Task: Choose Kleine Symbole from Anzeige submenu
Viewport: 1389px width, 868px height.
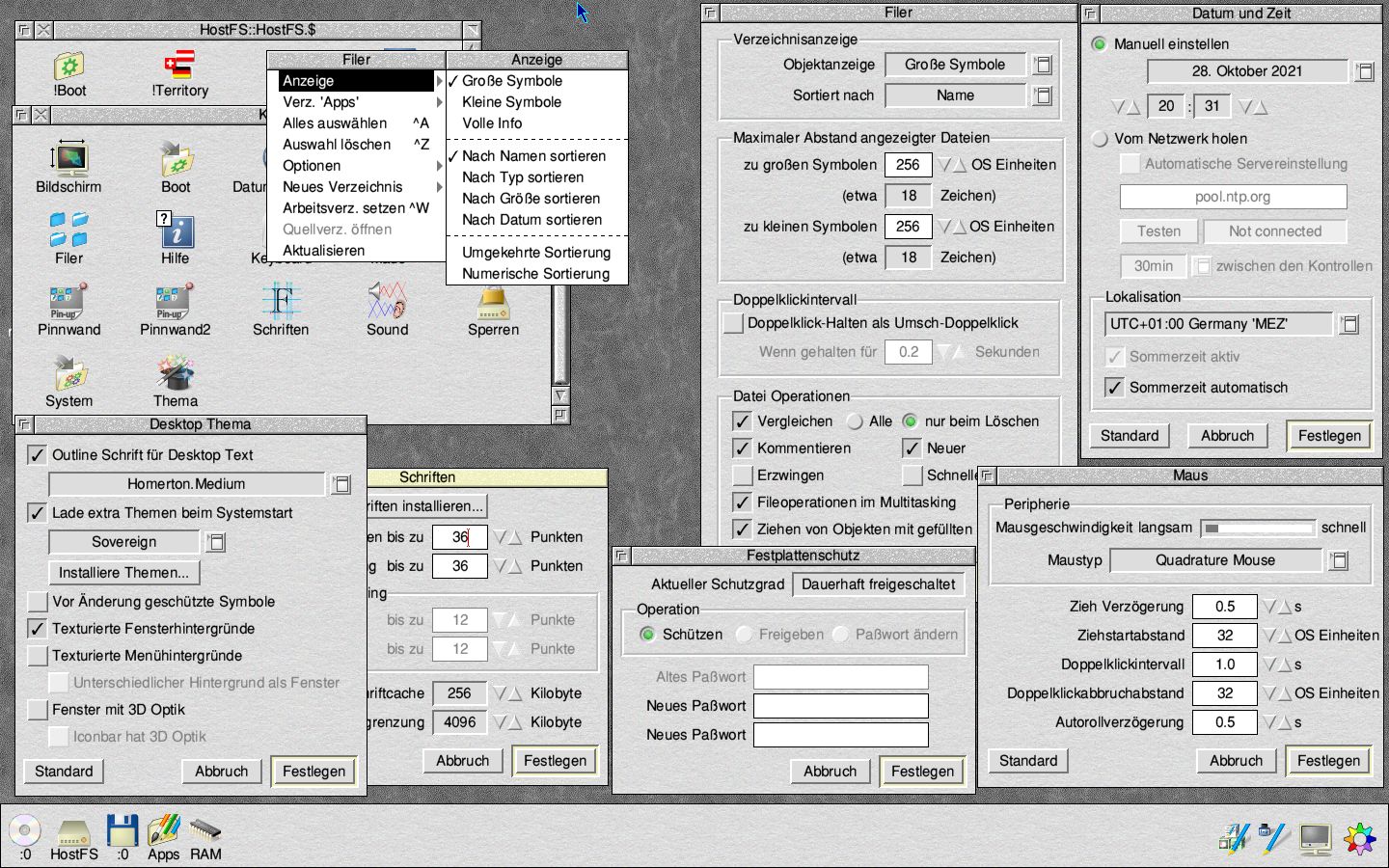Action: (511, 102)
